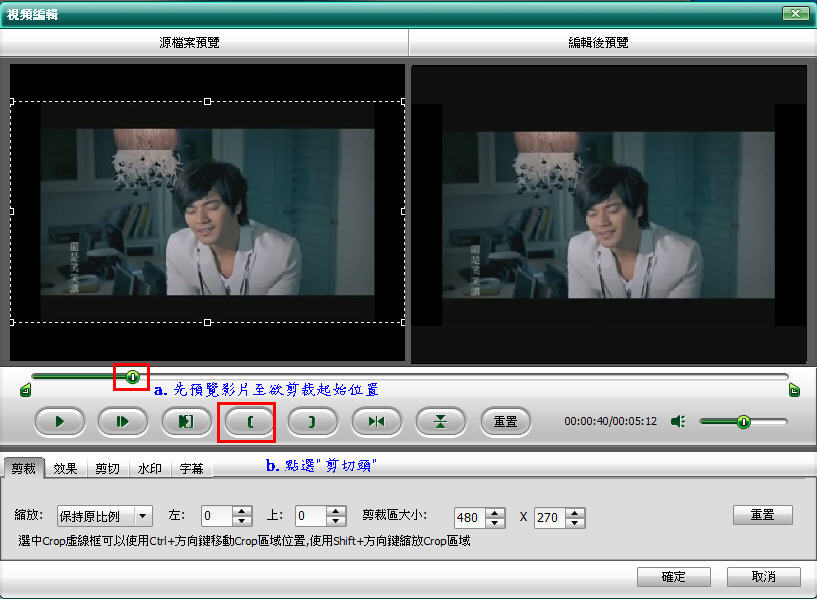Click the left trim-start marker under timeline
This screenshot has height=599, width=817.
click(25, 390)
